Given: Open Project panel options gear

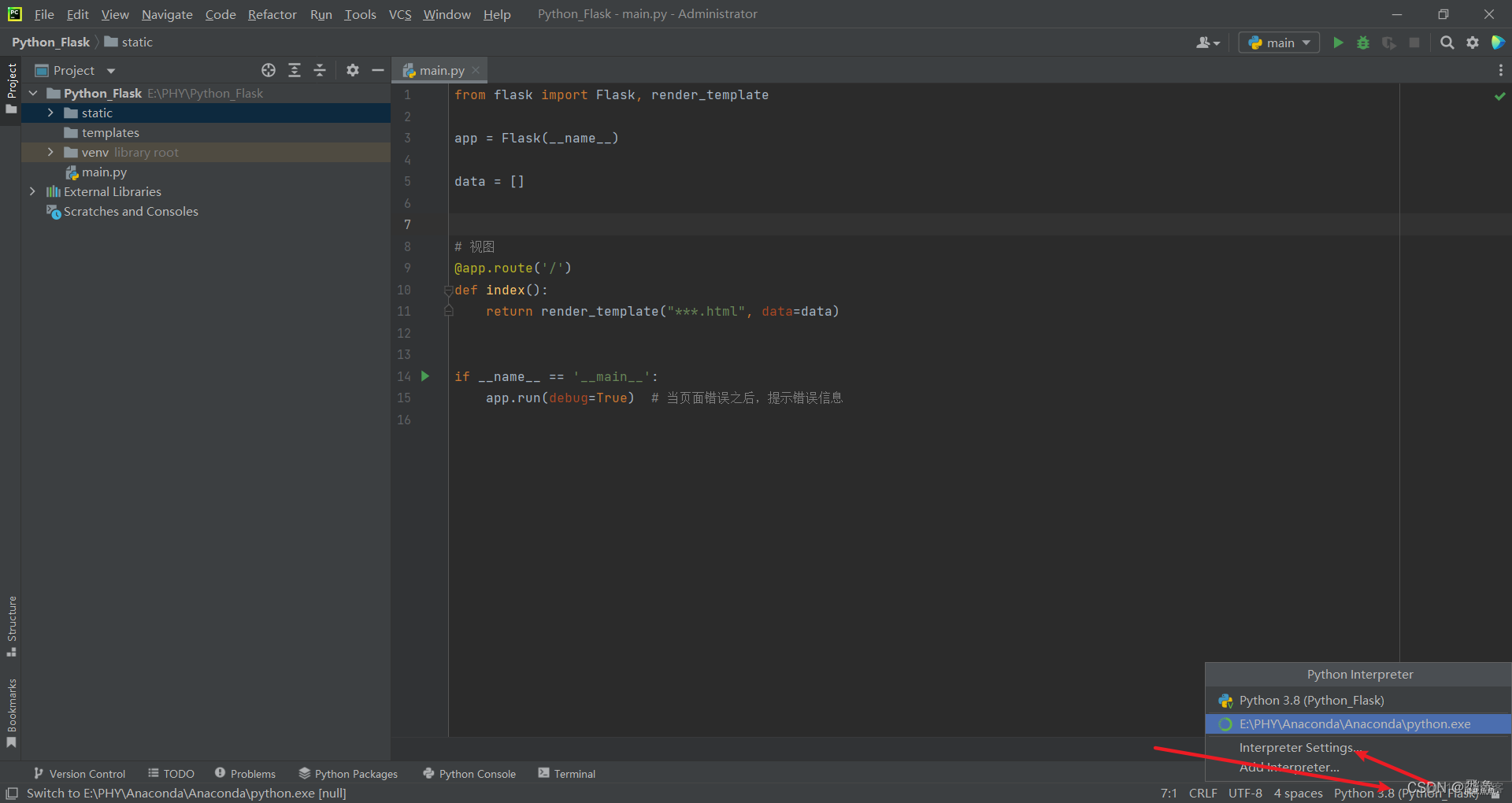Looking at the screenshot, I should coord(353,70).
